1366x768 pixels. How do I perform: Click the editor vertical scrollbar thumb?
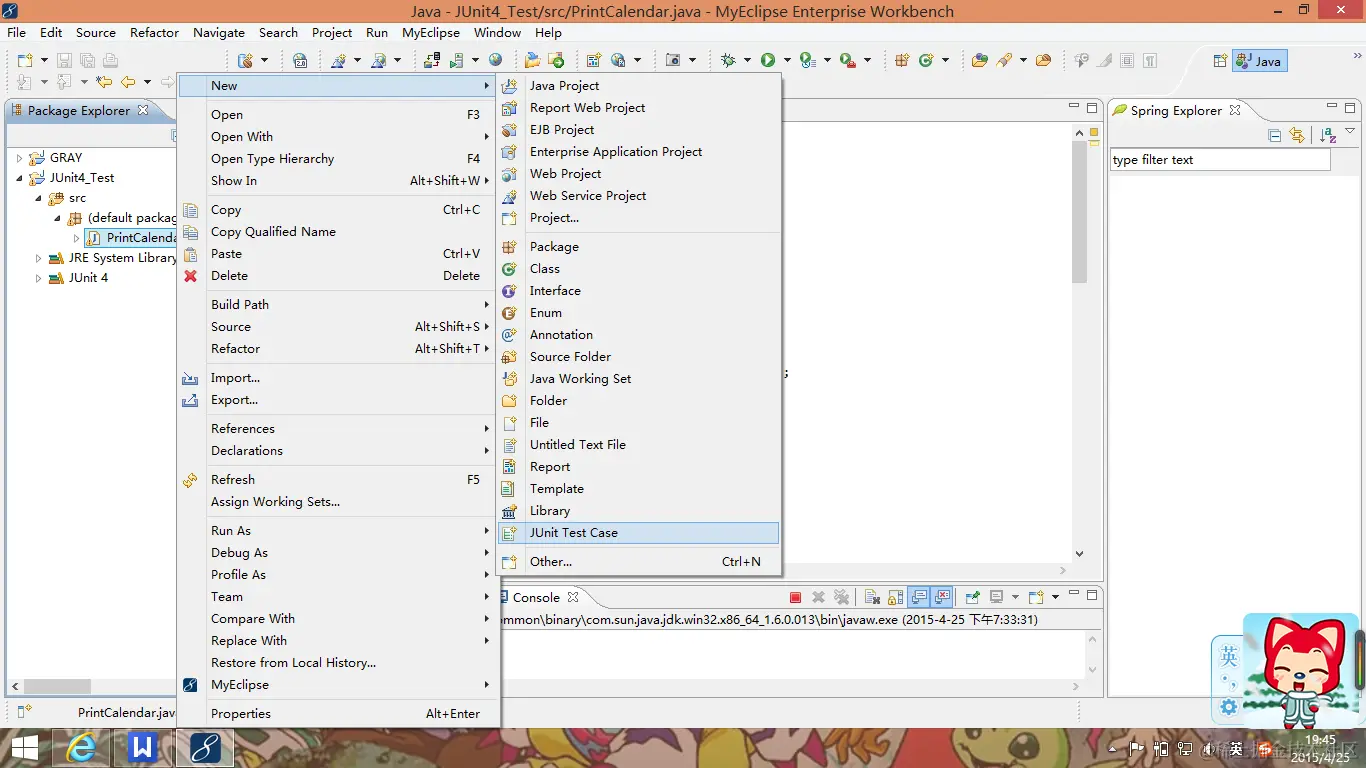1079,212
